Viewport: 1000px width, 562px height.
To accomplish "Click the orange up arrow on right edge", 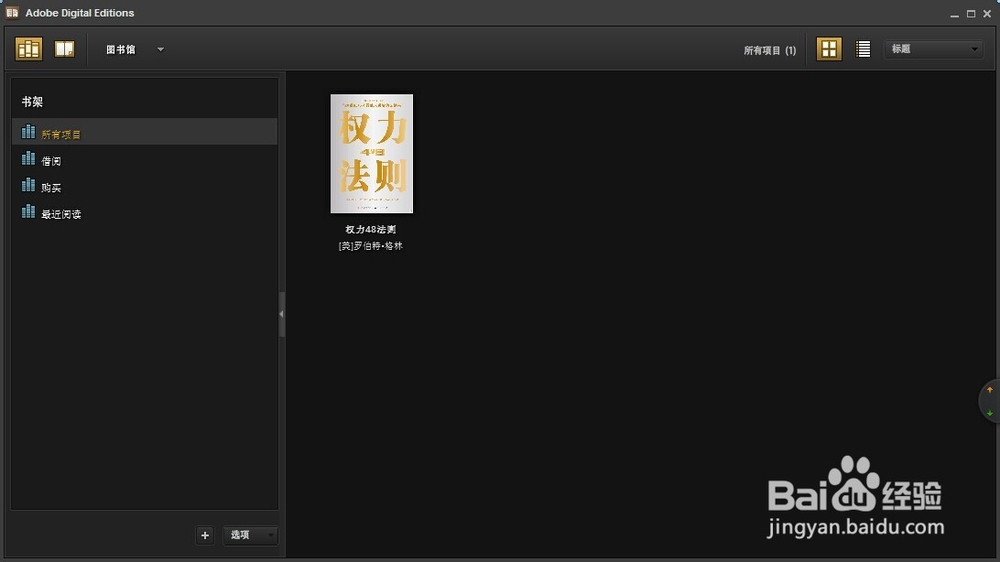I will pyautogui.click(x=990, y=389).
